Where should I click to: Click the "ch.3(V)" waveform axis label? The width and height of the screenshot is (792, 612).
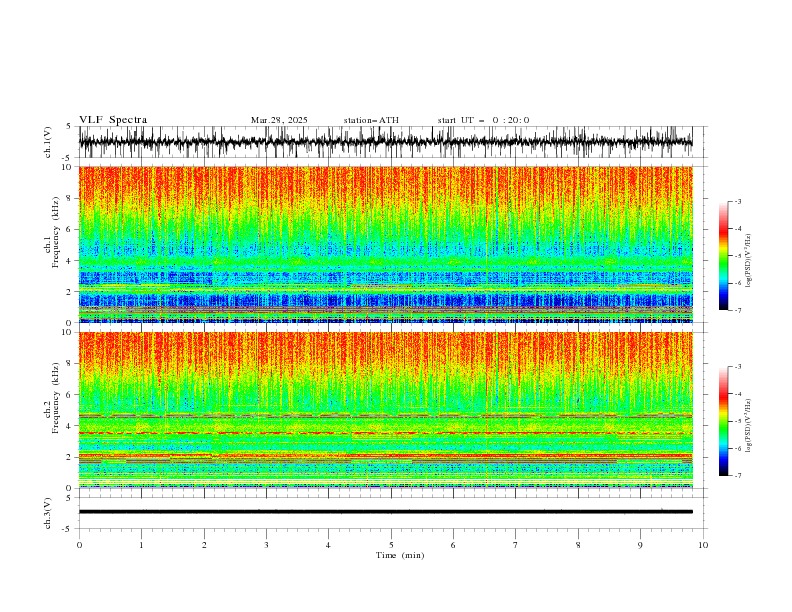(x=48, y=513)
